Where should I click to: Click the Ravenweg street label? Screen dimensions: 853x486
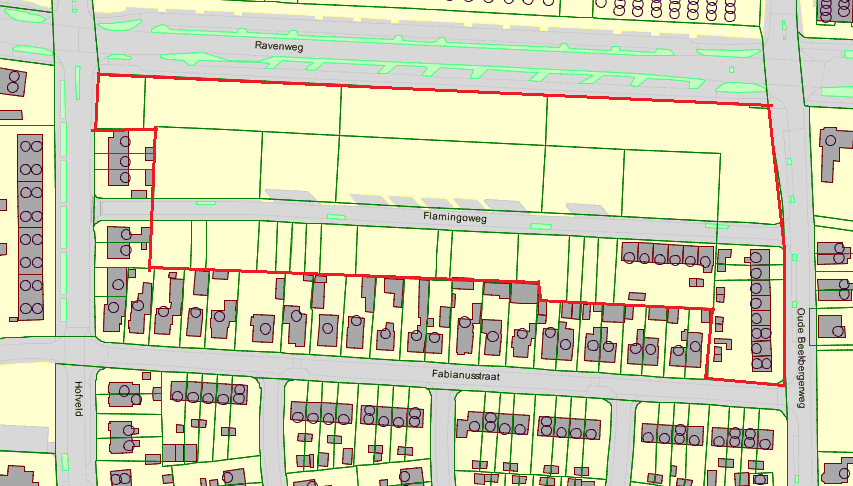click(x=279, y=46)
